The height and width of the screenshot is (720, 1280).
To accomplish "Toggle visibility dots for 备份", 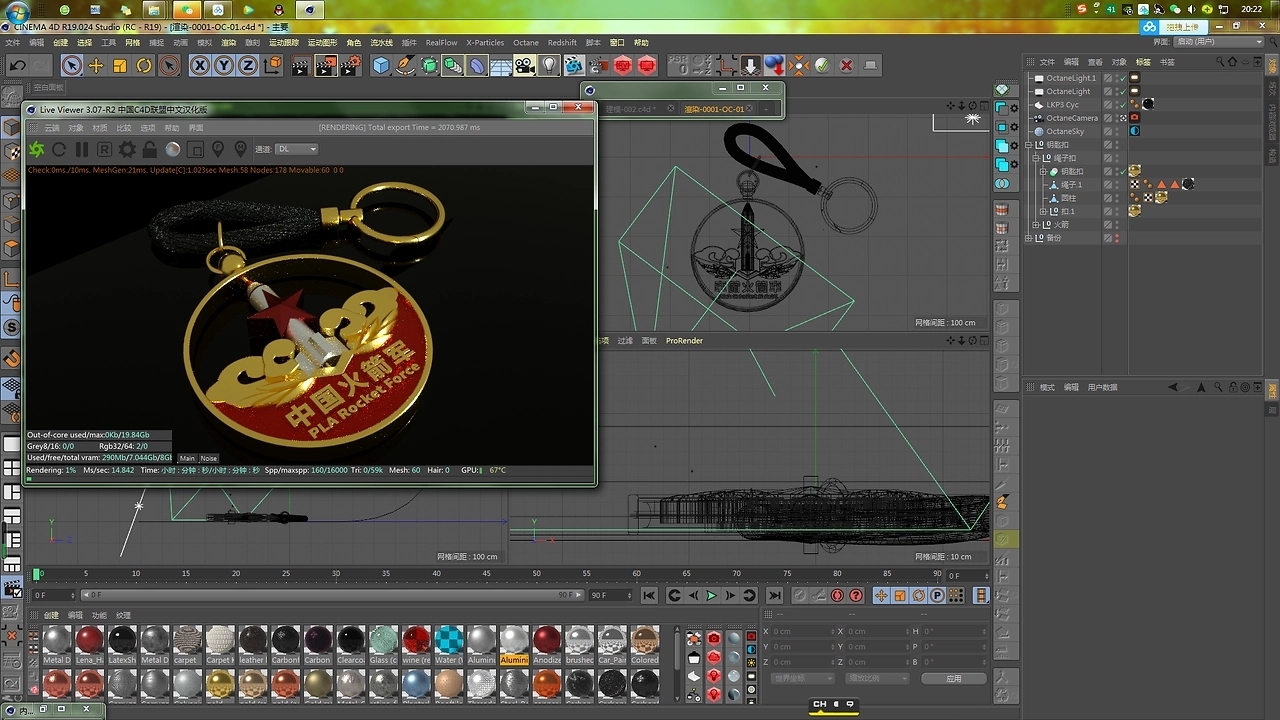I will [1116, 238].
